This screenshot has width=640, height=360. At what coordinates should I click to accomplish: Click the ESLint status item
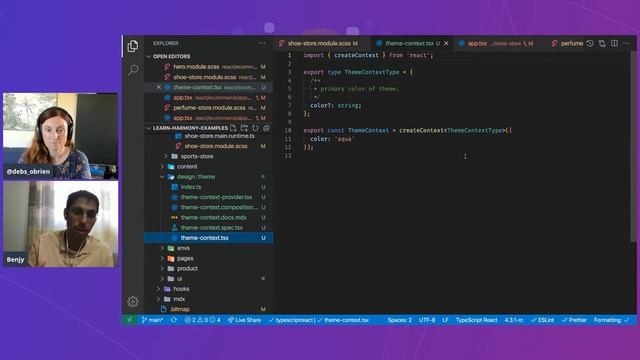point(542,320)
